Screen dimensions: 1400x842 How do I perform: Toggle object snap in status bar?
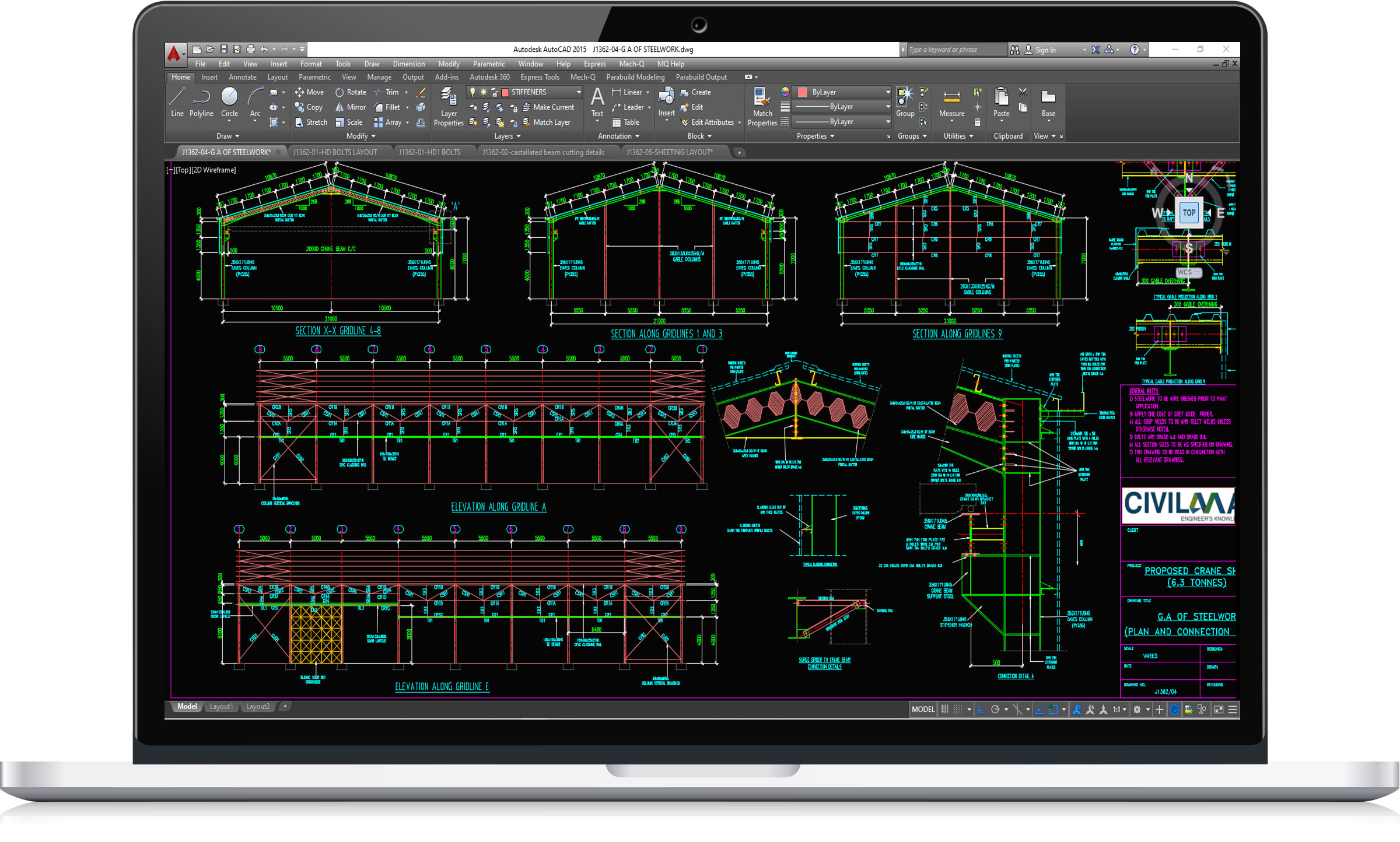click(x=1053, y=710)
